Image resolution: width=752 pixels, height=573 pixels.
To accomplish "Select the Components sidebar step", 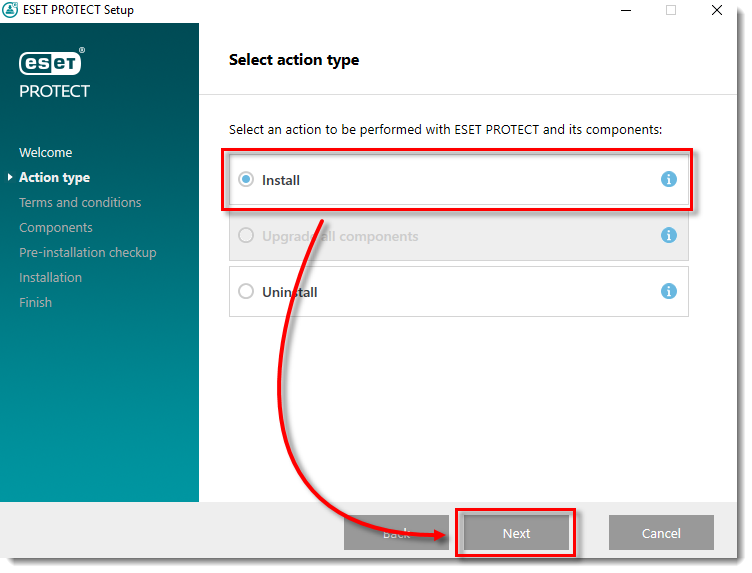I will pyautogui.click(x=56, y=228).
